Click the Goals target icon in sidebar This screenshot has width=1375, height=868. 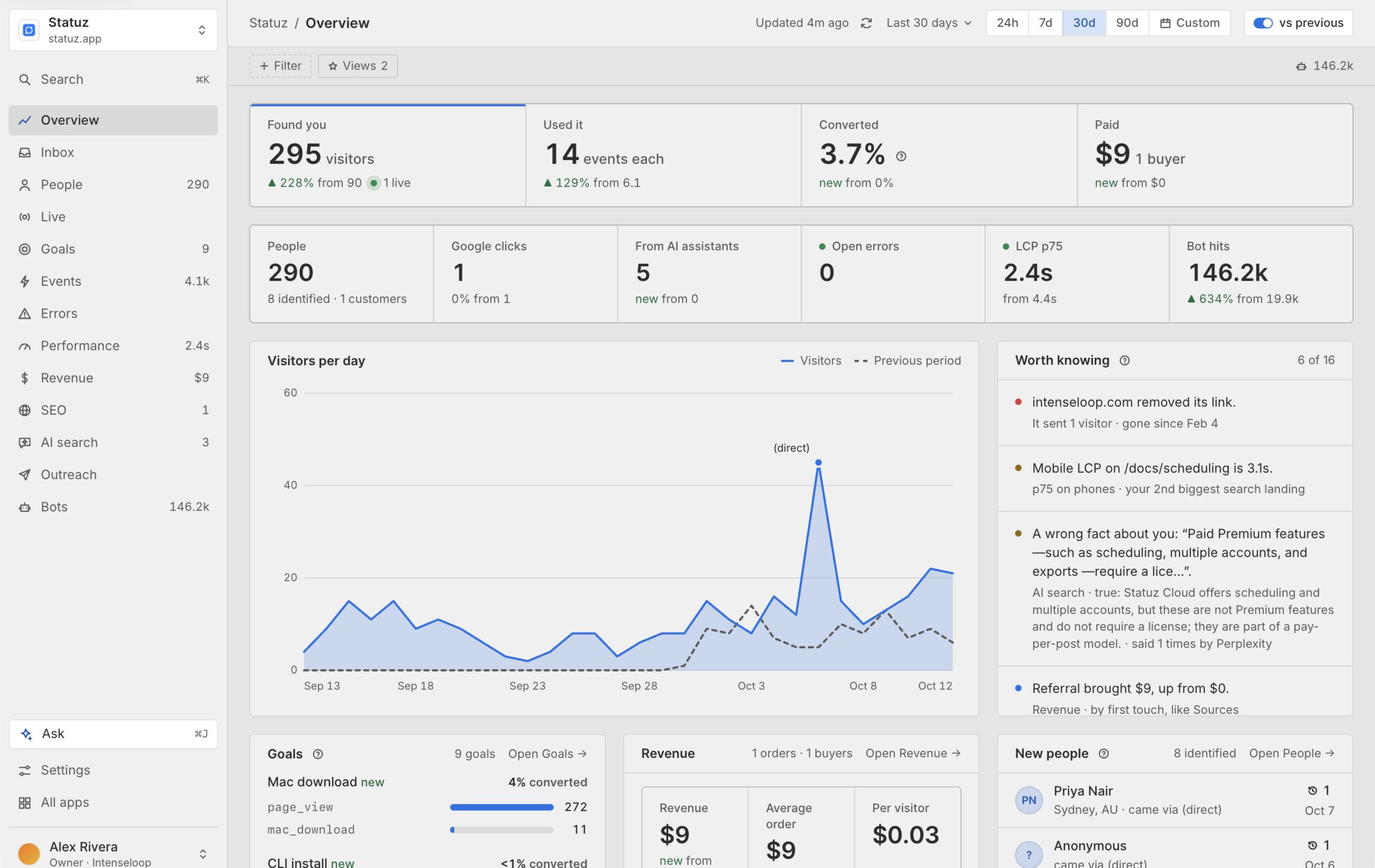pyautogui.click(x=25, y=249)
